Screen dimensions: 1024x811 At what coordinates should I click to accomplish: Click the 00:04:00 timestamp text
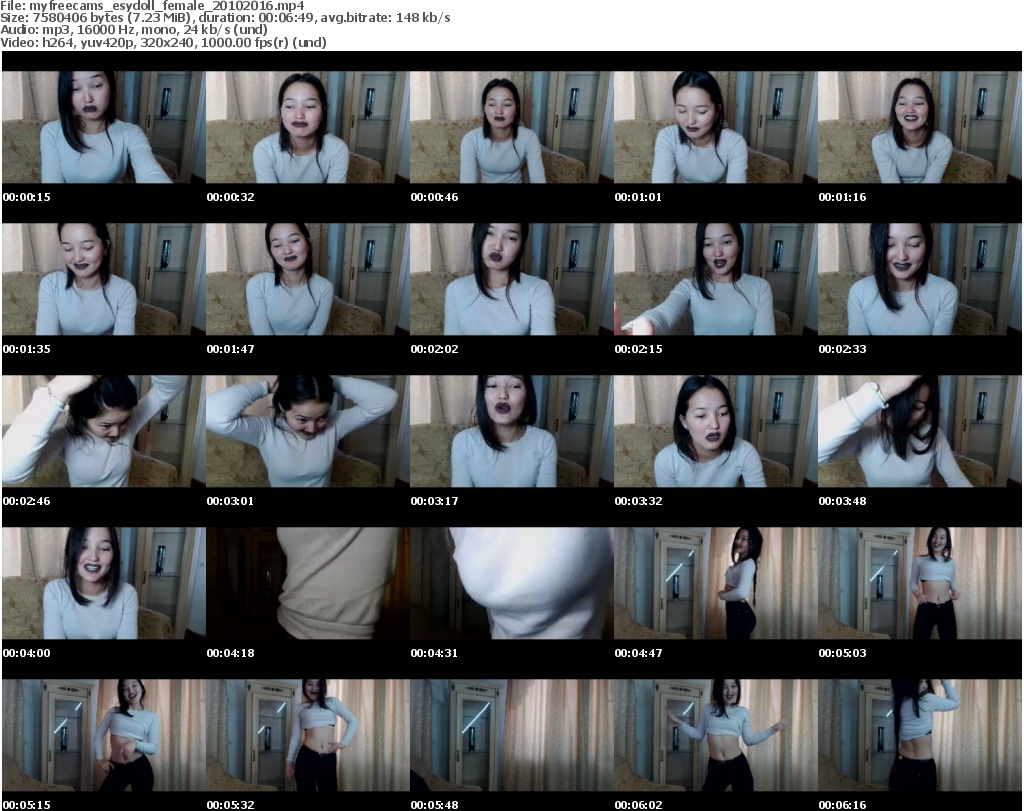26,653
